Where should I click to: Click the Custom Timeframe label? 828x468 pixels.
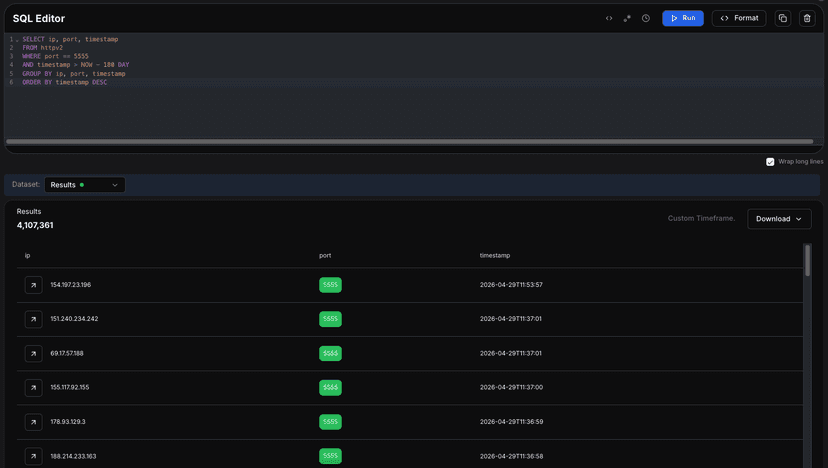[x=701, y=218]
